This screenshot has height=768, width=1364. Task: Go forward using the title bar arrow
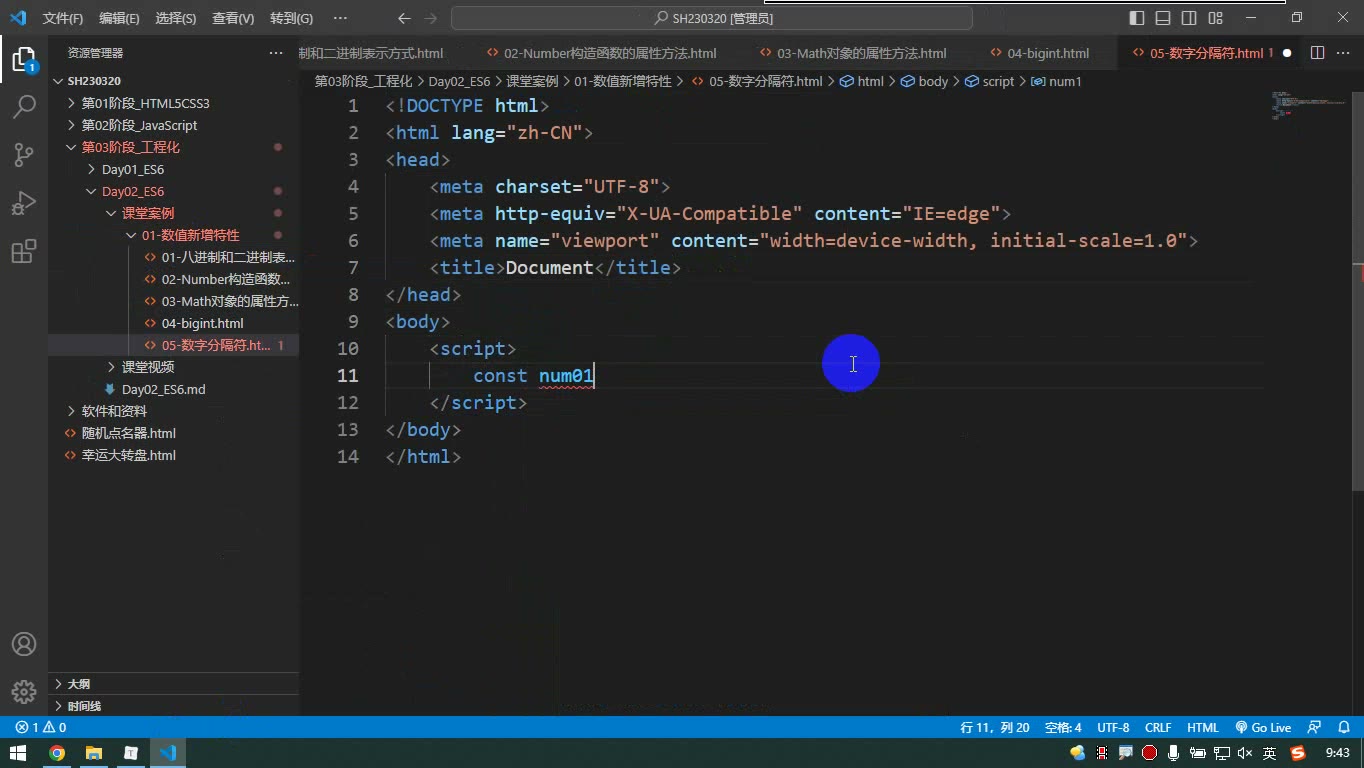coord(431,18)
